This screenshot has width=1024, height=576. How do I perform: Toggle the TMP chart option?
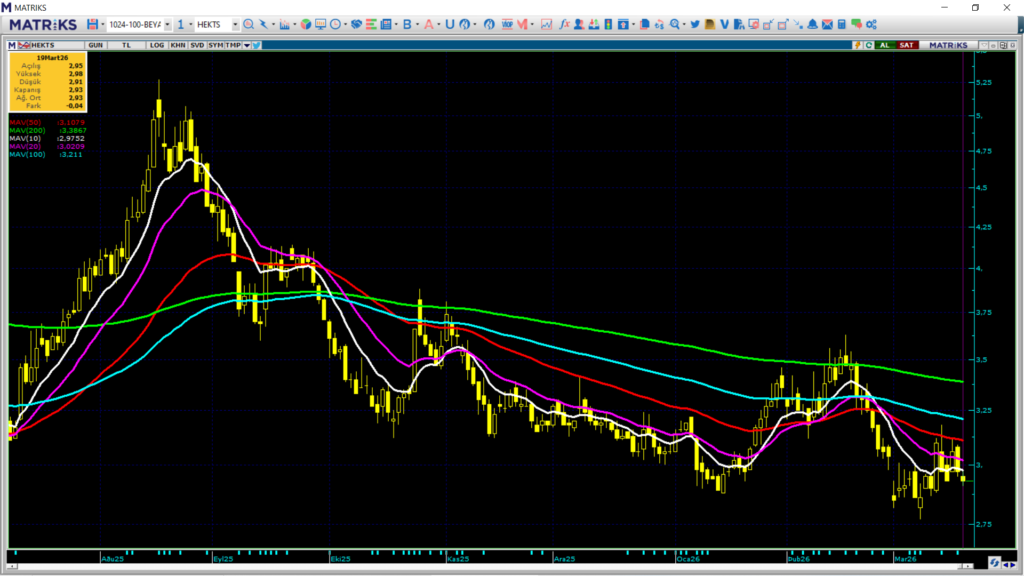coord(233,45)
